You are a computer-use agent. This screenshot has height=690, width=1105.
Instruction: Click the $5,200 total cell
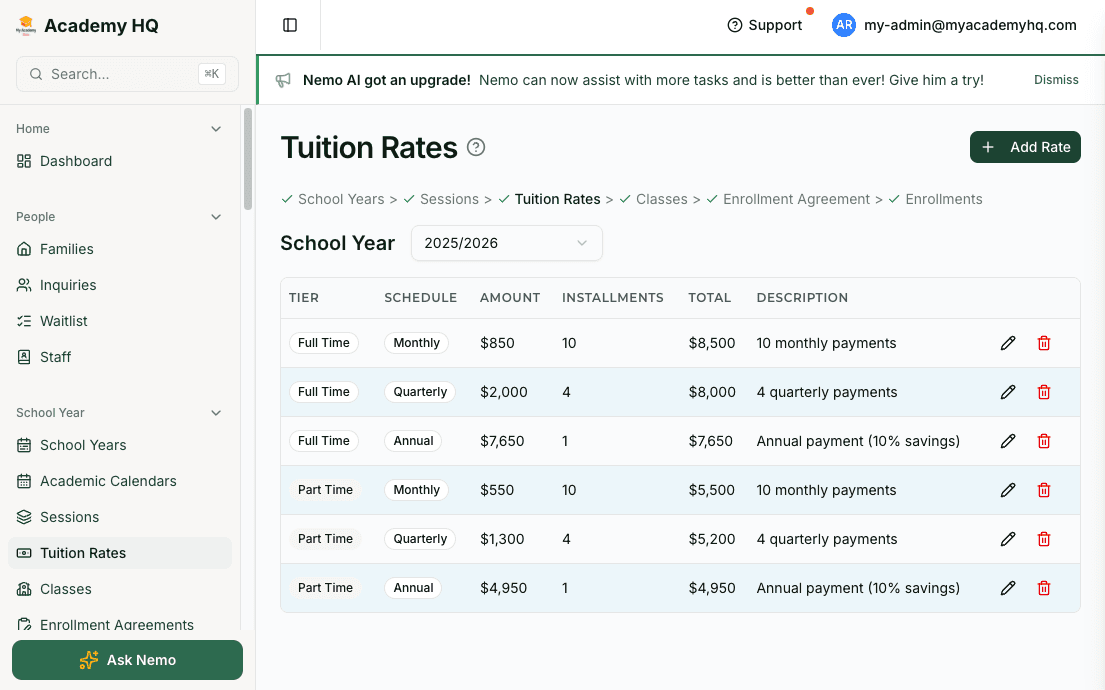pos(712,539)
